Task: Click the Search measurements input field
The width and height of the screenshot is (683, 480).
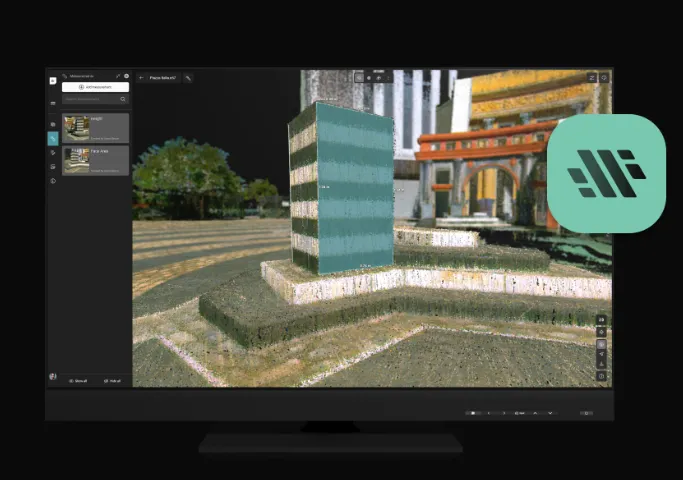Action: pyautogui.click(x=90, y=99)
